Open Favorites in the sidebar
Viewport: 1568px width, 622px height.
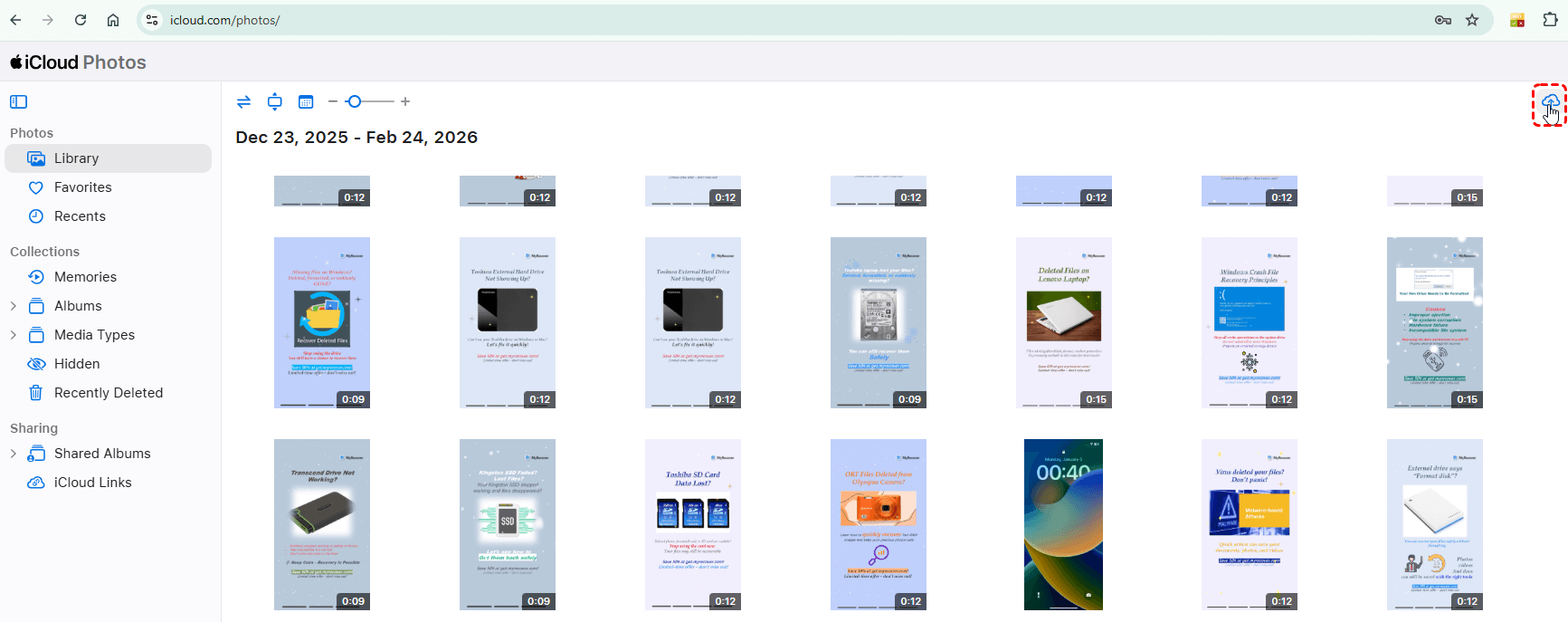109,187
